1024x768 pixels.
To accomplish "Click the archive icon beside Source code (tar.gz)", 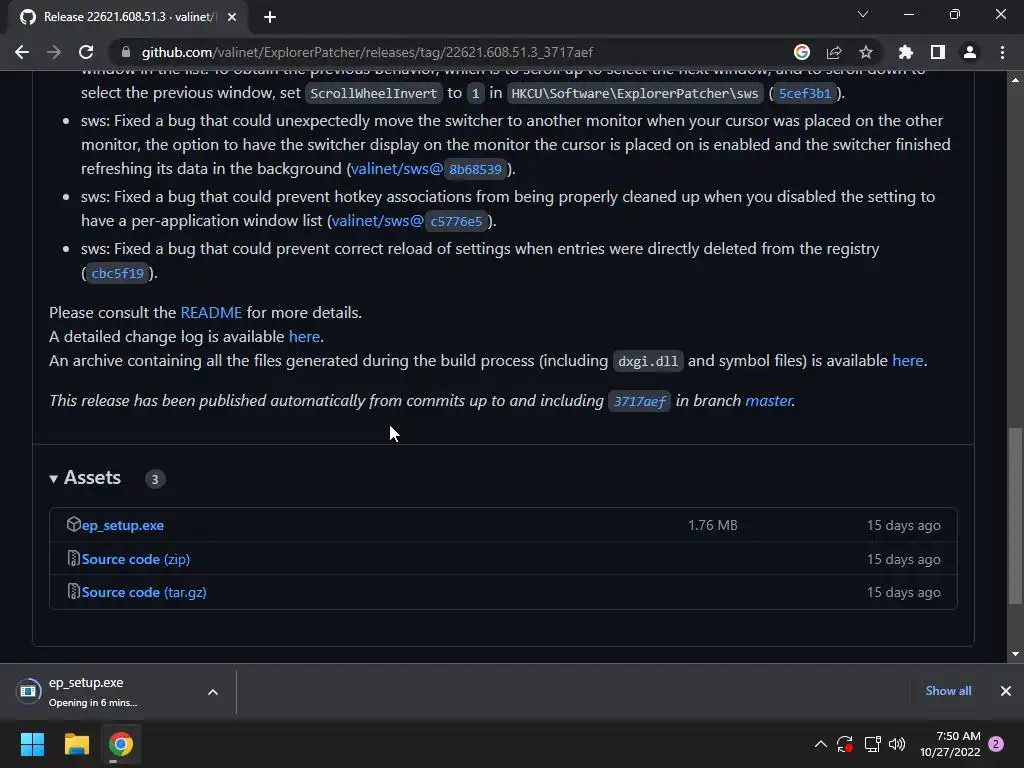I will [73, 592].
